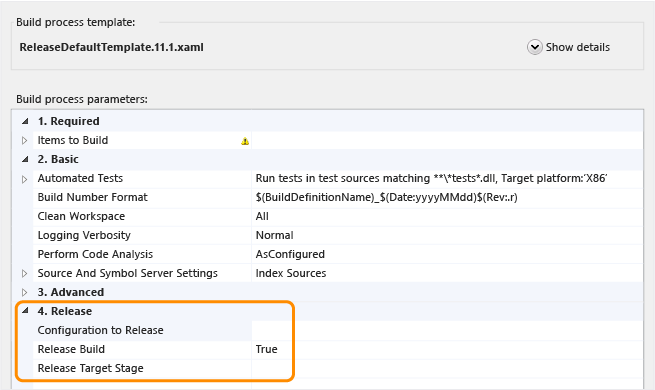Click the 3. Advanced header text
655x390 pixels.
pos(71,292)
